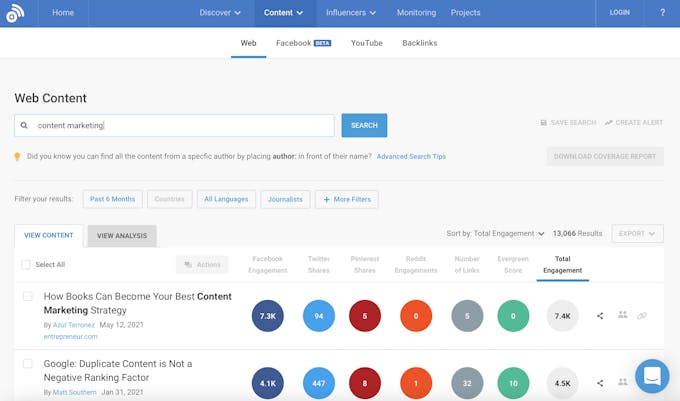Click into the content marketing search field
The image size is (680, 401).
(x=174, y=125)
